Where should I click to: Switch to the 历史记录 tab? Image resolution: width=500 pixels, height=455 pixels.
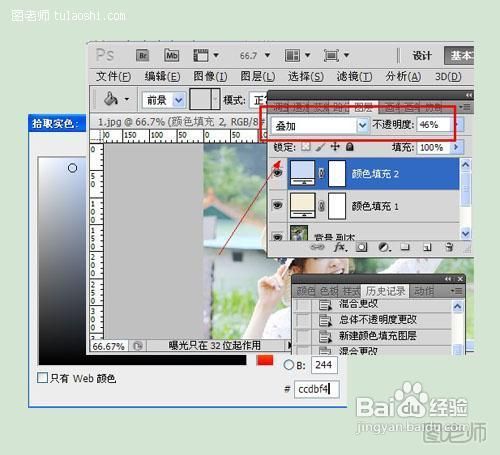point(386,291)
